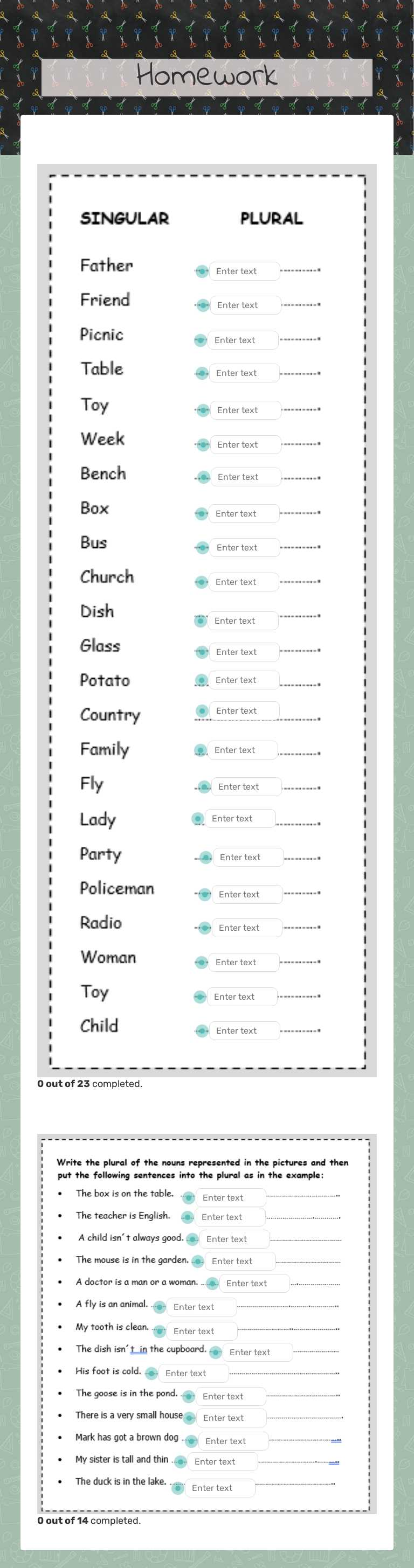Click the Enter text field after 'His foot is cold'
The width and height of the screenshot is (414, 1568).
[192, 1372]
